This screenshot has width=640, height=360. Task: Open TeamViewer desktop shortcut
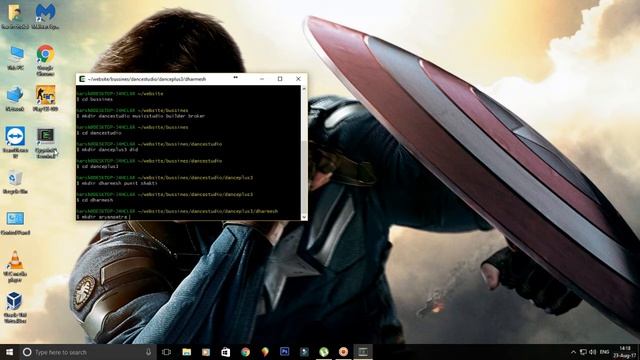pos(16,142)
